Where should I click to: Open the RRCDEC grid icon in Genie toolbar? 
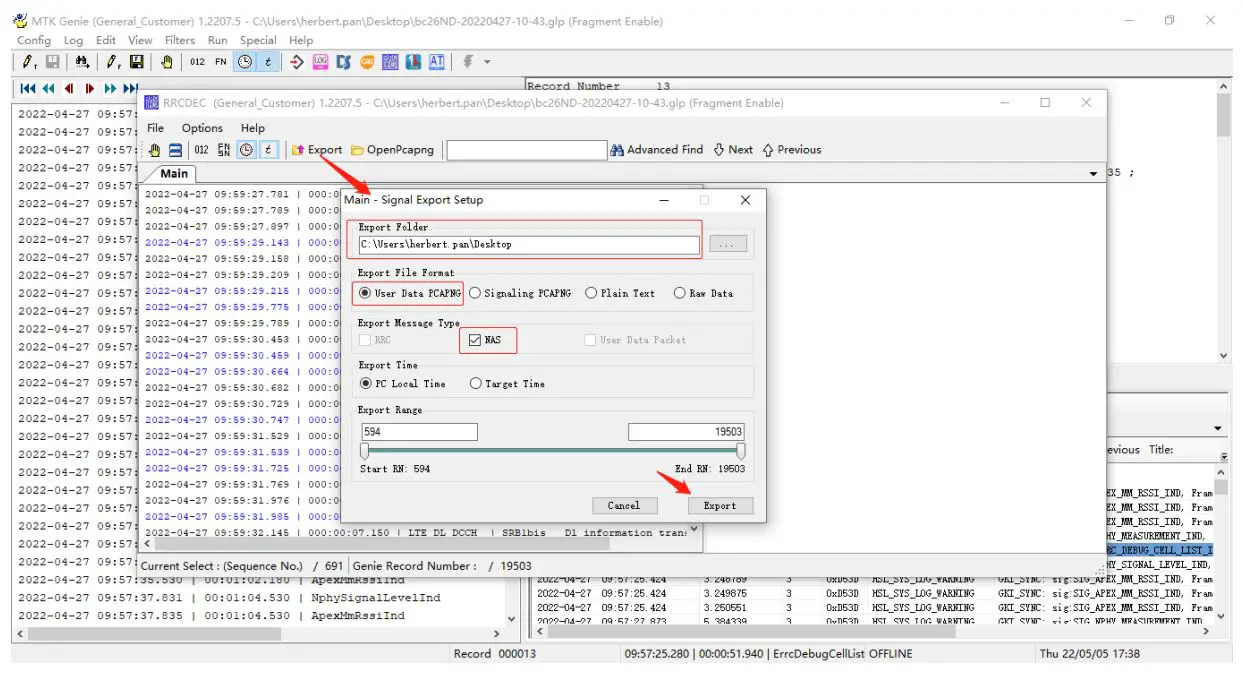coord(390,62)
